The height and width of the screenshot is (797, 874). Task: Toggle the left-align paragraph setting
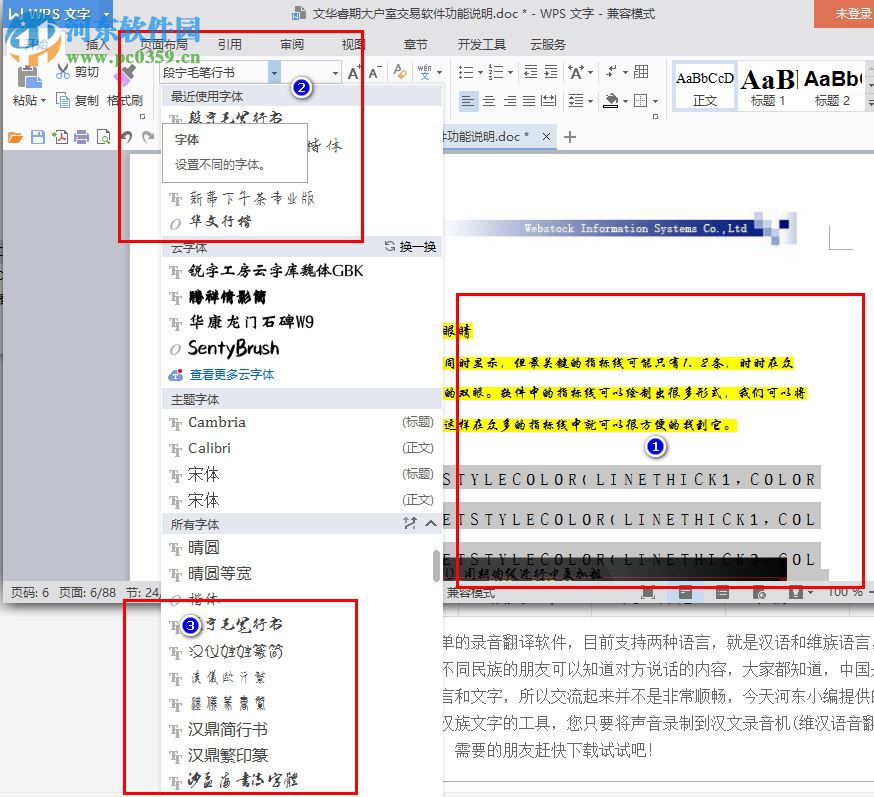[468, 100]
